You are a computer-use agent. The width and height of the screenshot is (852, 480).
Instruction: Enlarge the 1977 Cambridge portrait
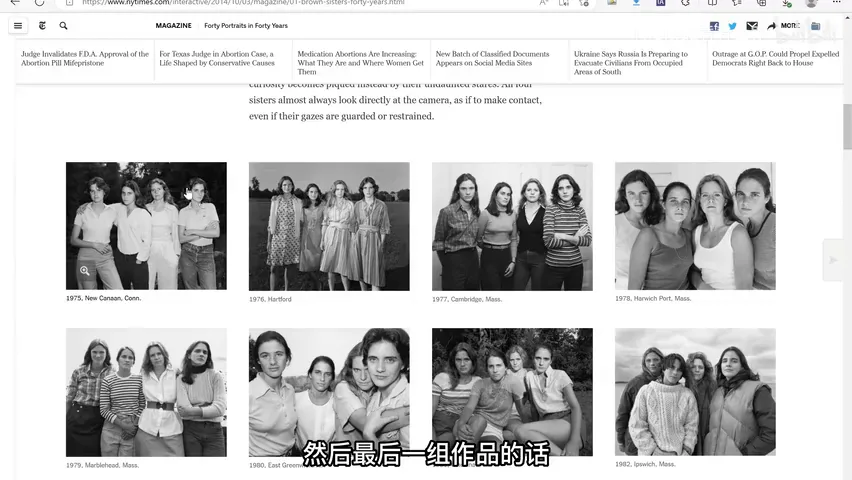(512, 226)
